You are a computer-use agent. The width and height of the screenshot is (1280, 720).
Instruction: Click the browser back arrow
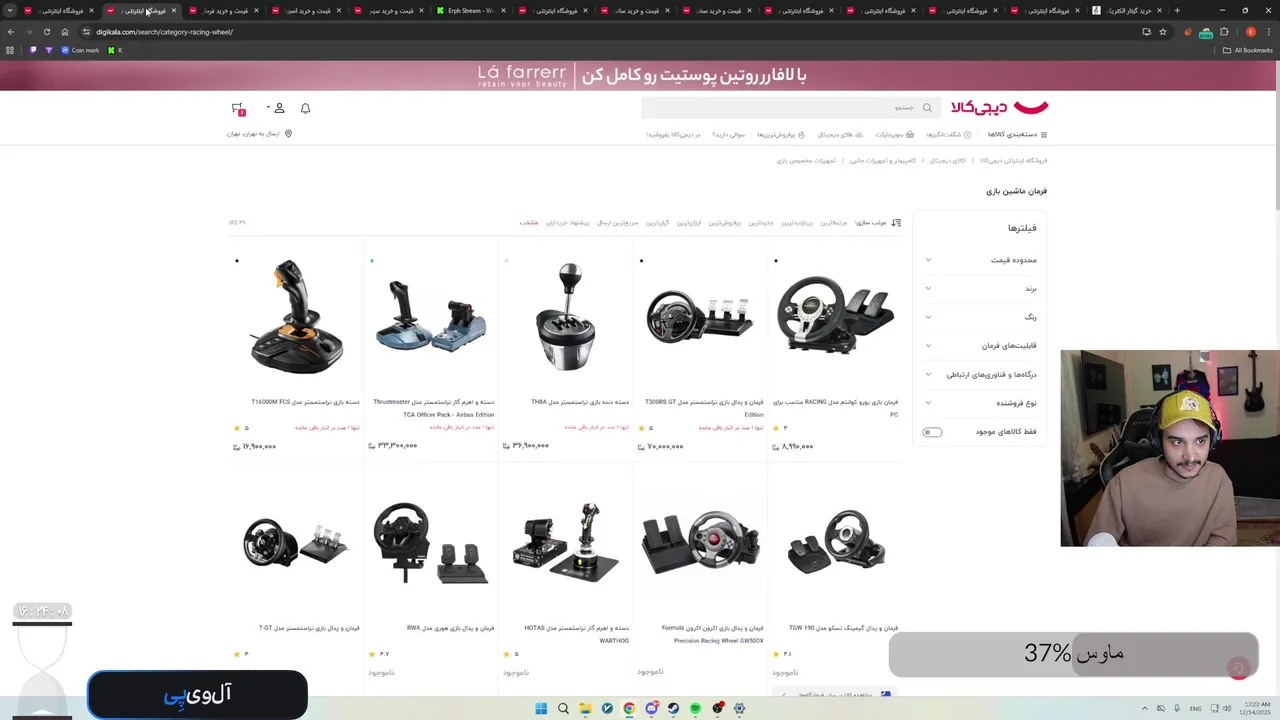tap(11, 31)
